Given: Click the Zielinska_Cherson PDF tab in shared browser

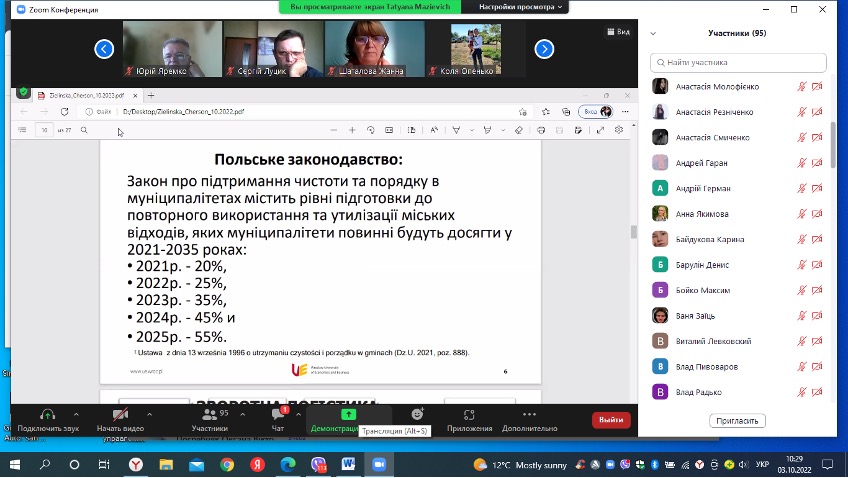Looking at the screenshot, I should click(x=87, y=95).
